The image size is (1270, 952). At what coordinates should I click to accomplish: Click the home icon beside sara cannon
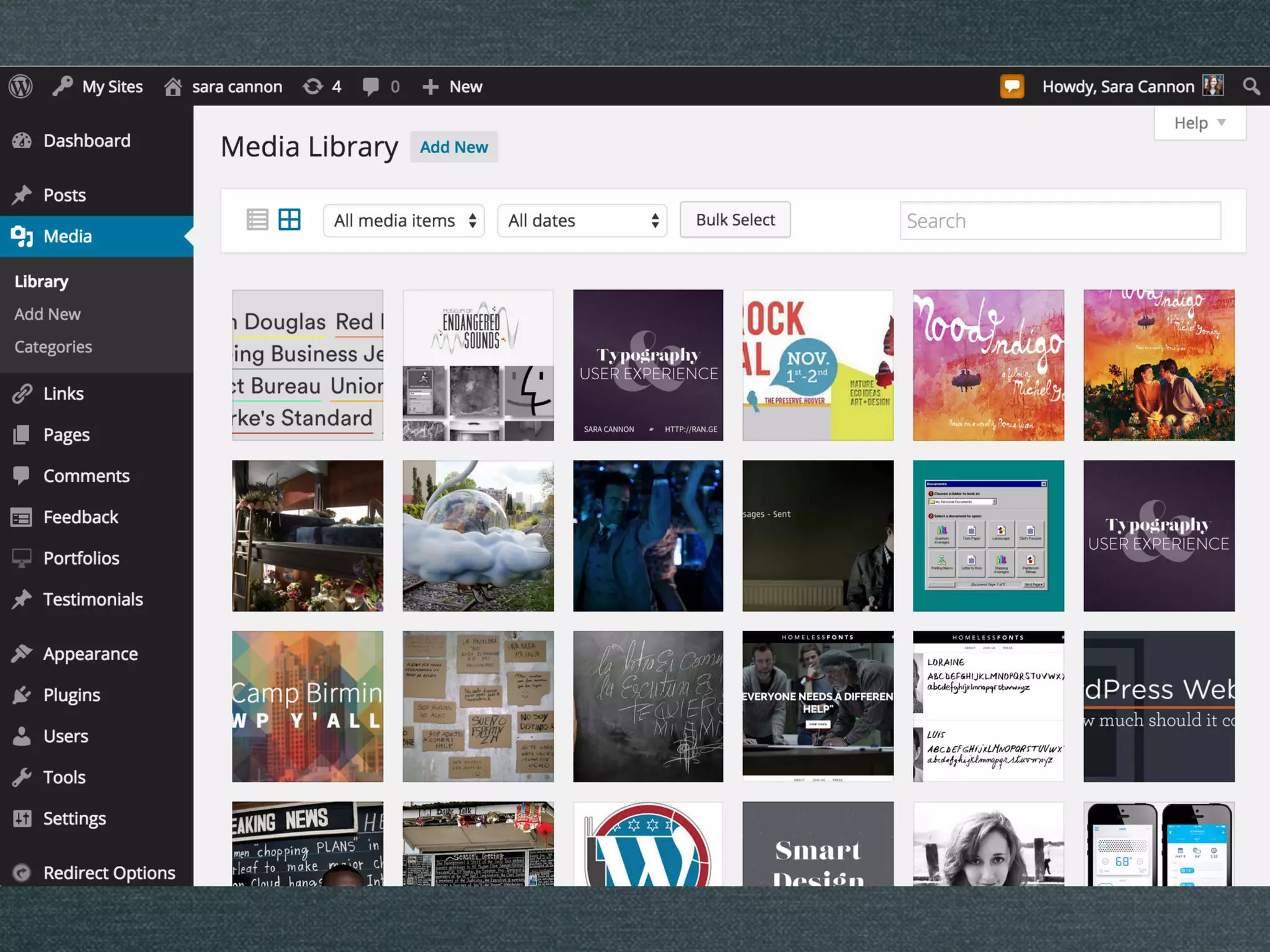(173, 86)
